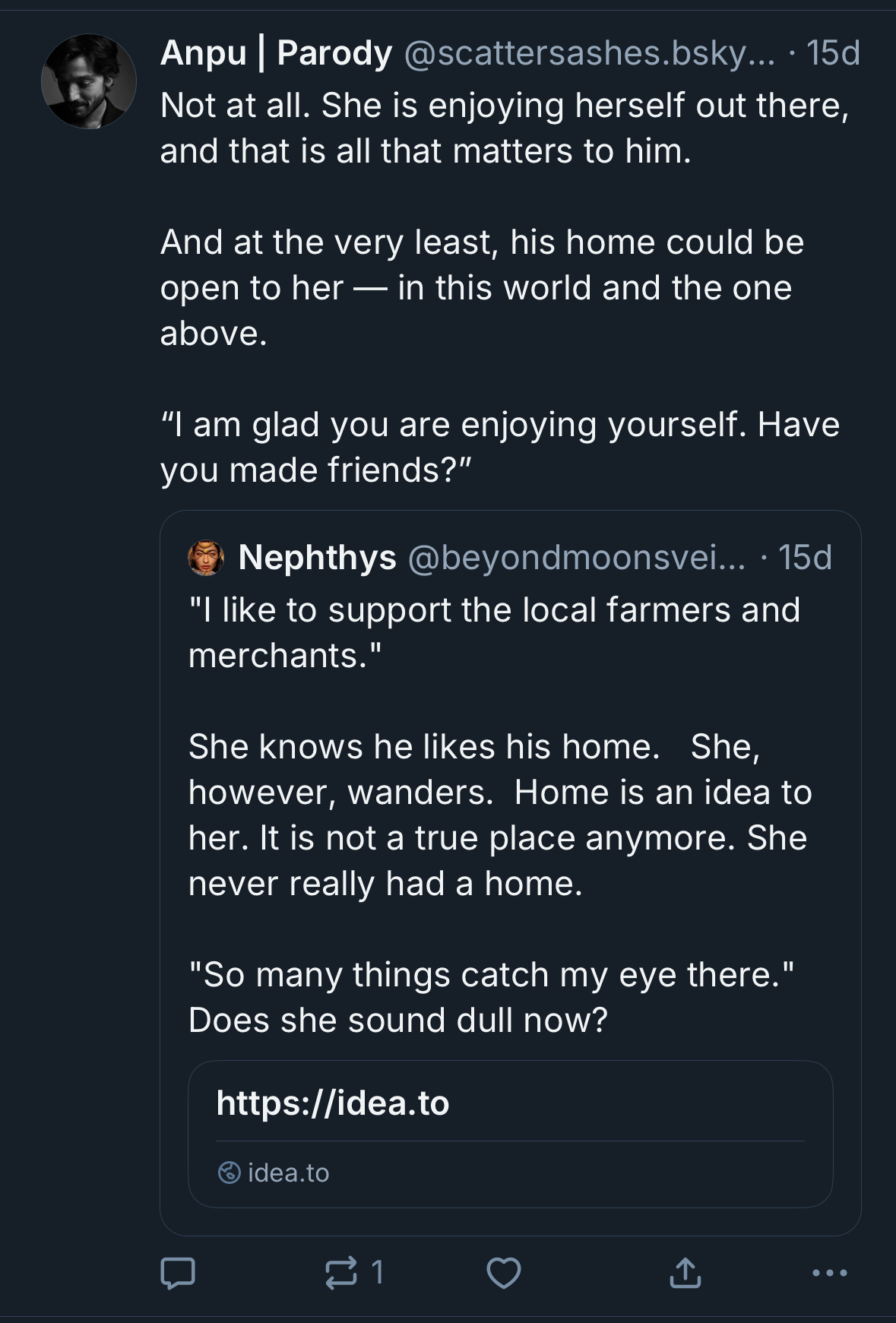Visit the @scattersashes.bsky handle
This screenshot has height=1323, width=896.
[x=589, y=53]
